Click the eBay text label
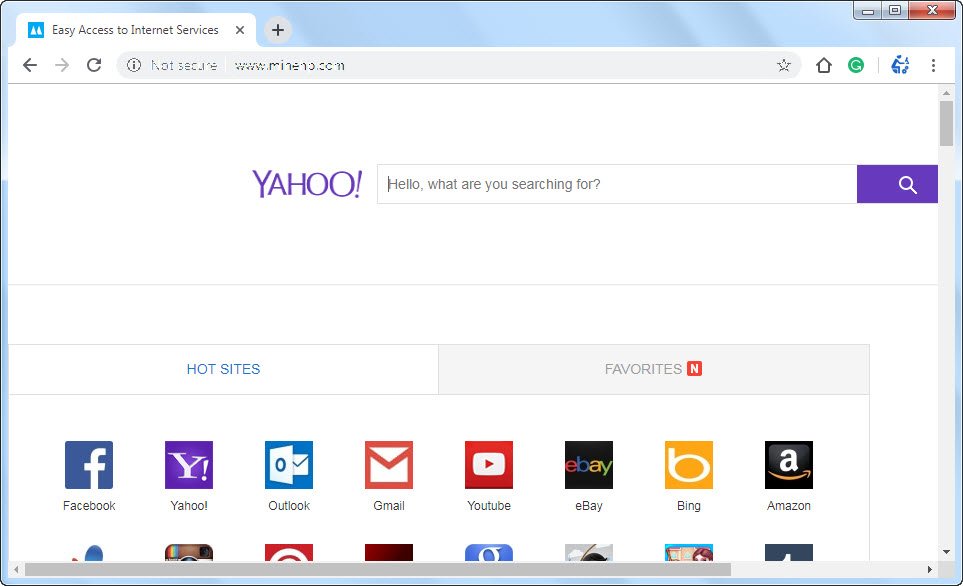 (x=589, y=506)
